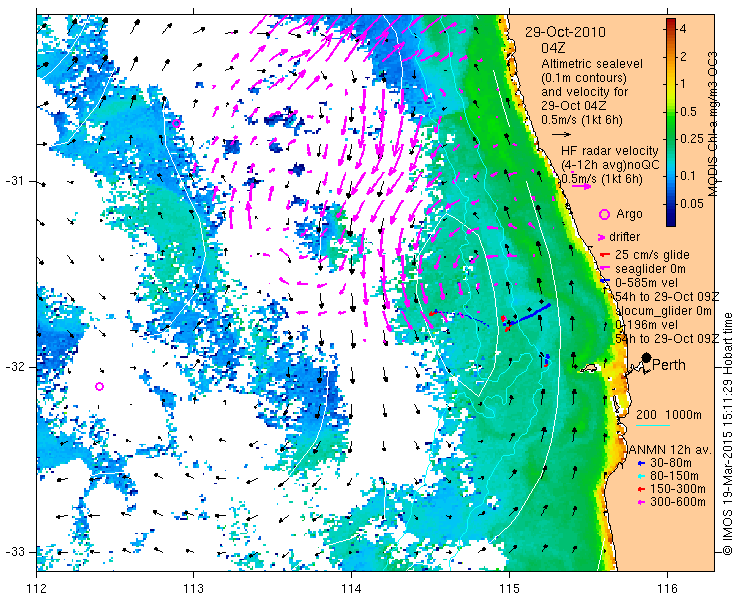Click the longitude axis label 114
The image size is (740, 600).
tap(351, 589)
